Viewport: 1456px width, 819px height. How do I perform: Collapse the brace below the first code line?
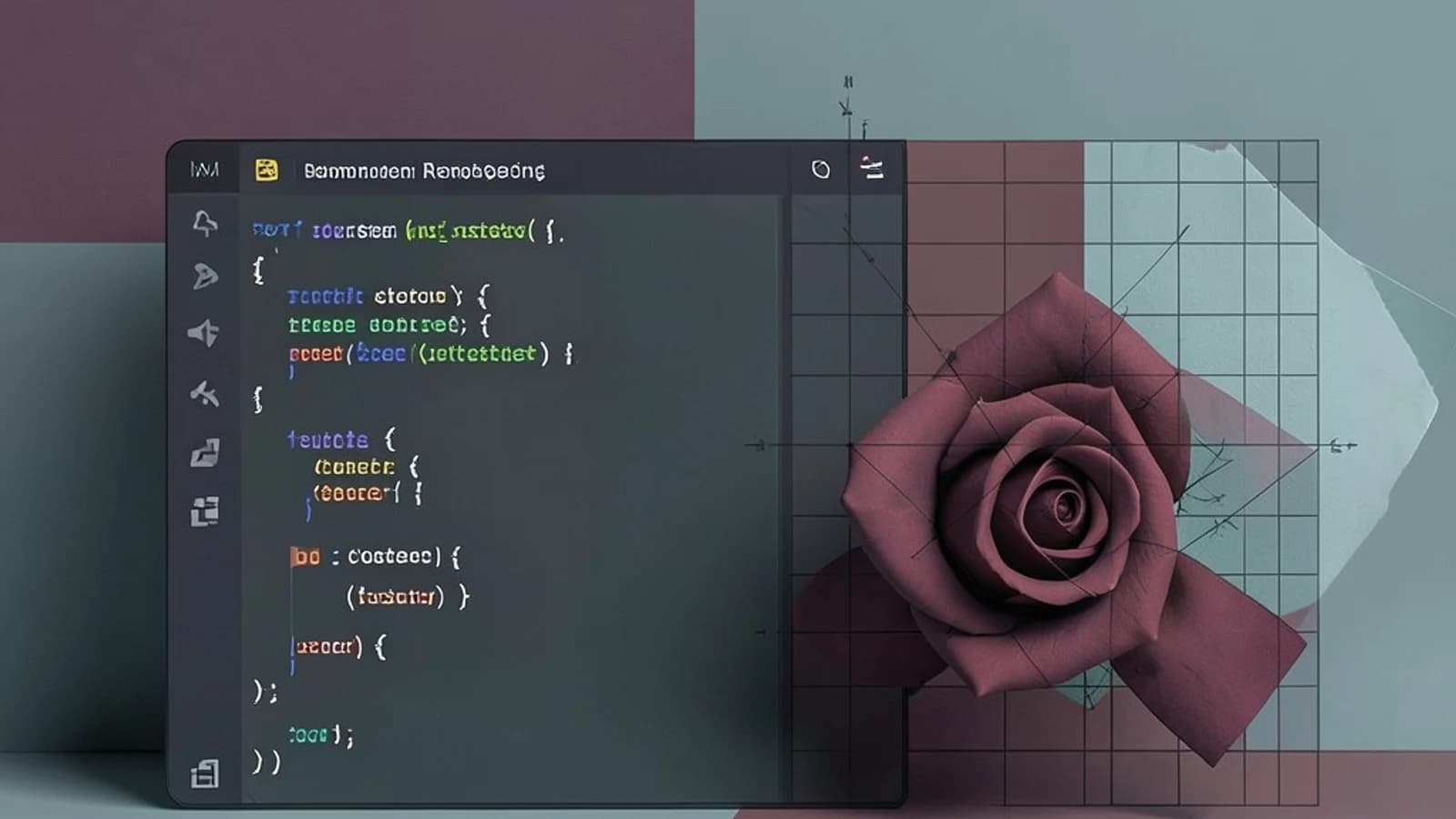click(258, 268)
